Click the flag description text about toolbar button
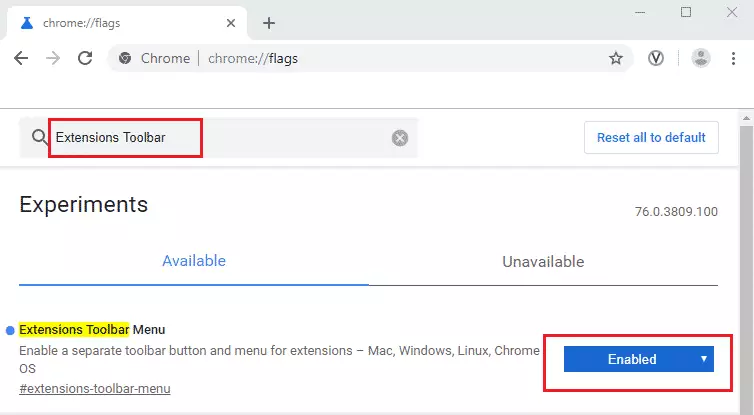Image resolution: width=754 pixels, height=415 pixels. 279,359
